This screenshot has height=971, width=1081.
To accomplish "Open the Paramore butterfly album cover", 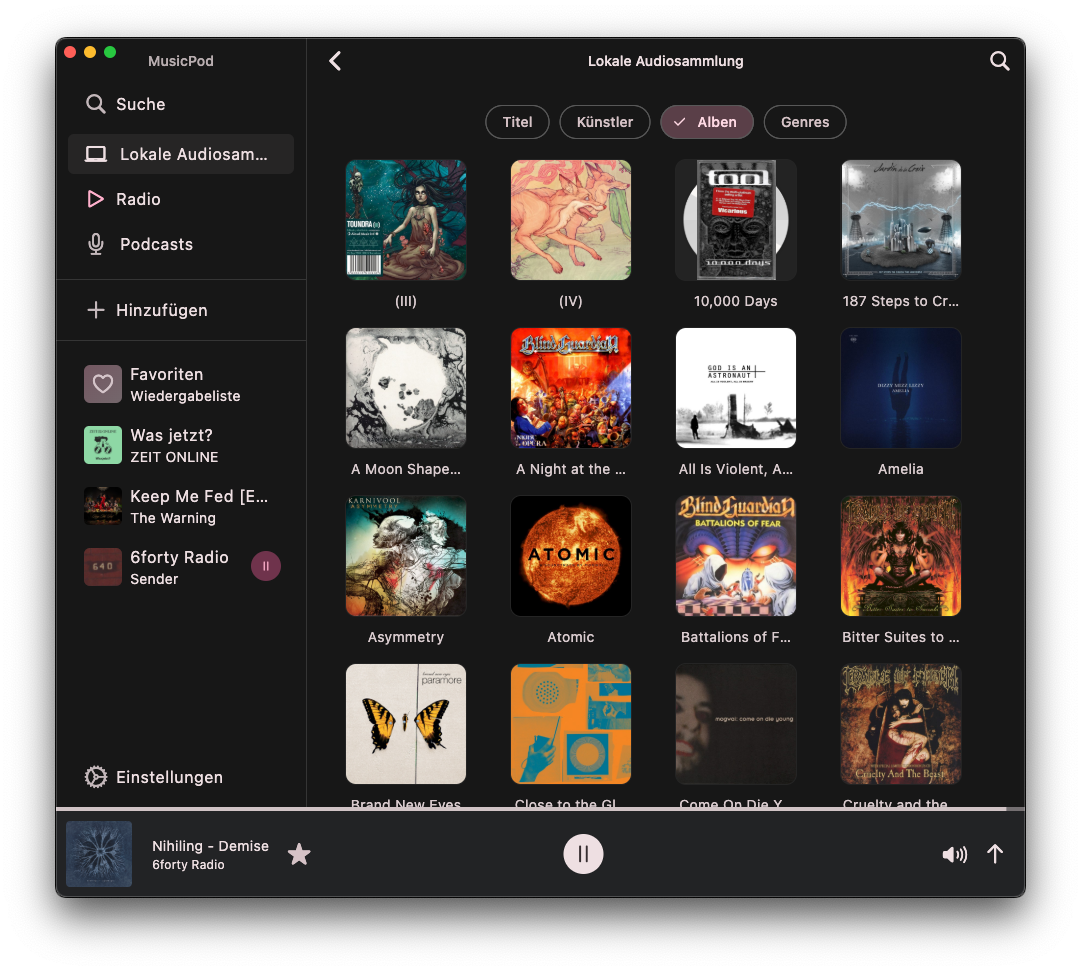I will pyautogui.click(x=406, y=724).
